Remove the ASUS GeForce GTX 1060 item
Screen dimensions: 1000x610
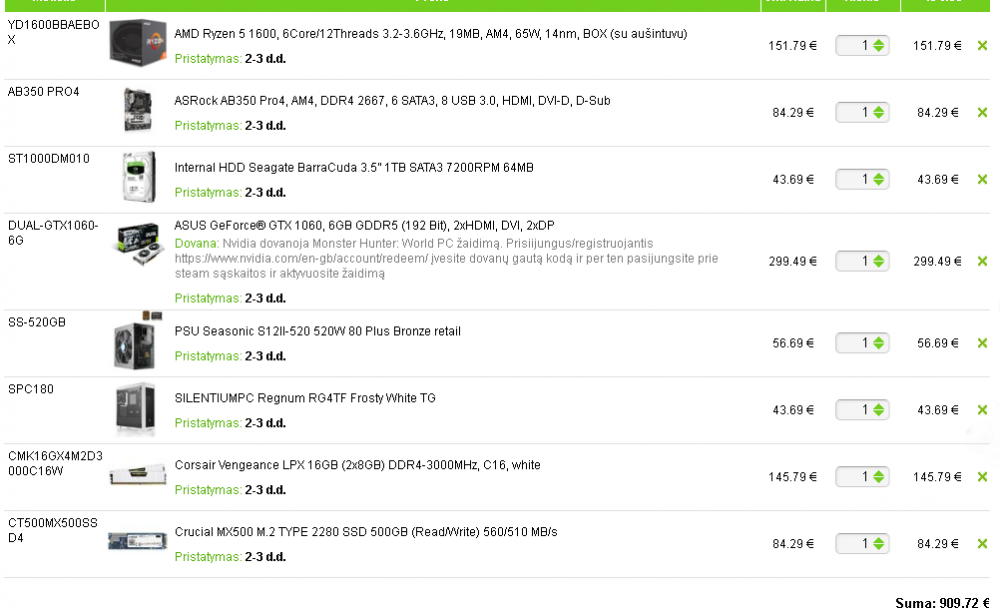pyautogui.click(x=982, y=261)
